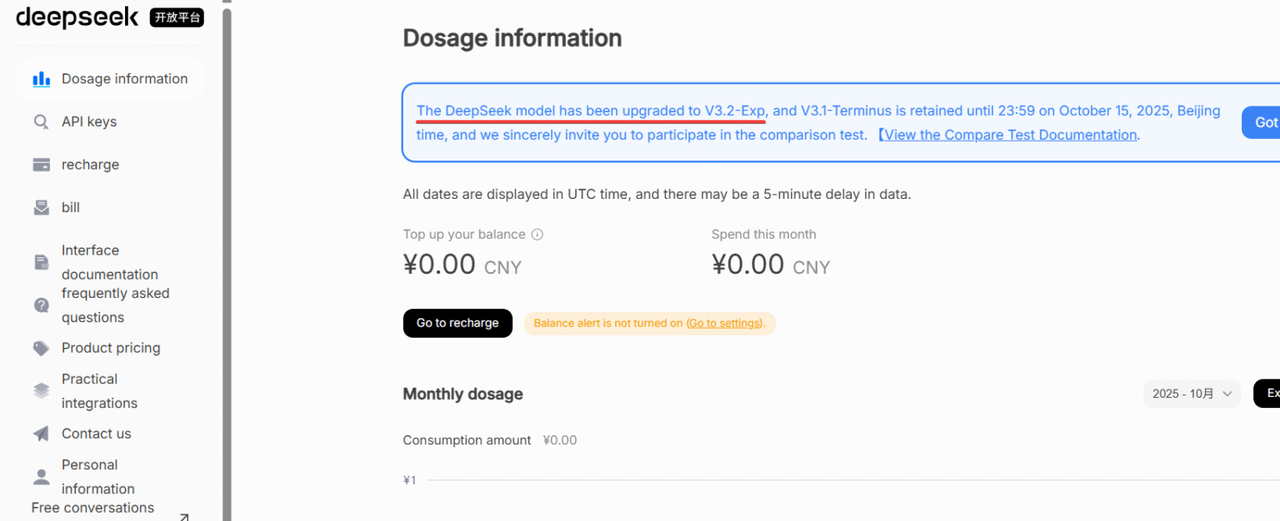Open Free conversations external link
1280x521 pixels.
coord(185,516)
